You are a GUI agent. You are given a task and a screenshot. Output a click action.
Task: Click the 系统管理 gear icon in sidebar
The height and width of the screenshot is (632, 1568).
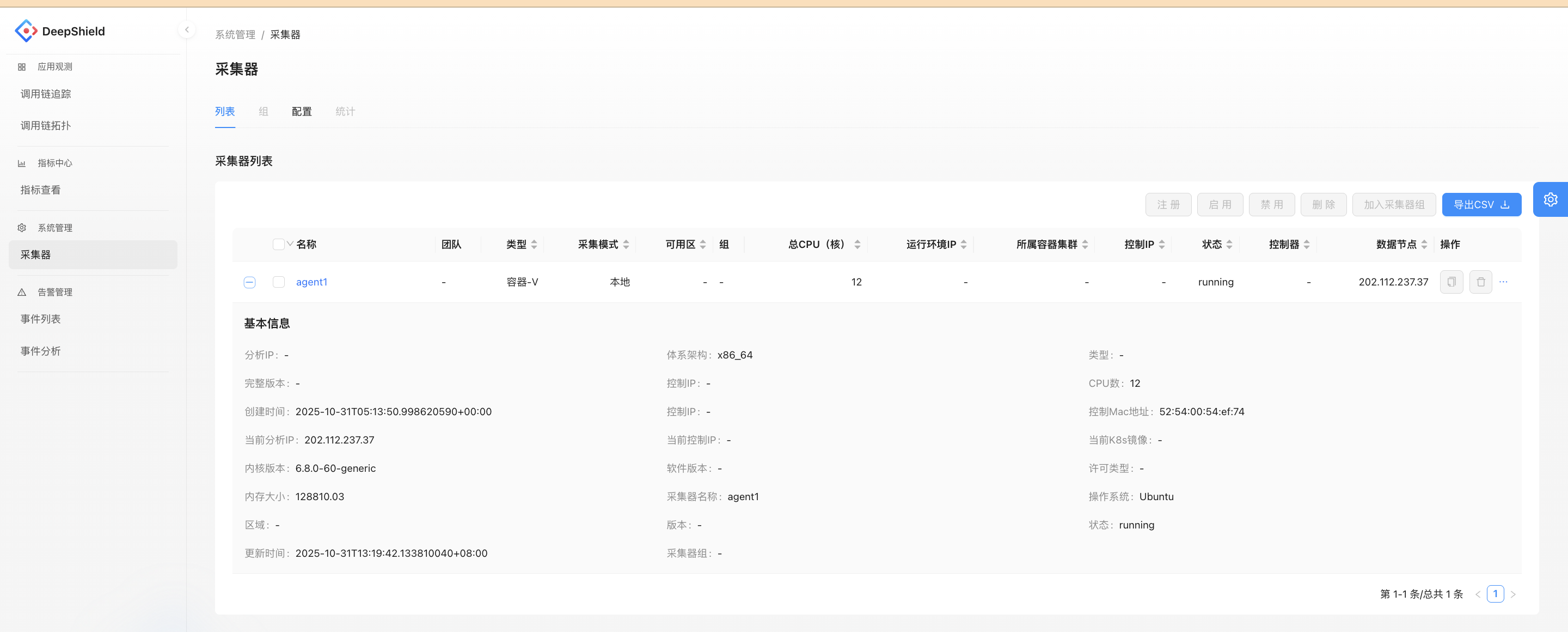pyautogui.click(x=21, y=228)
